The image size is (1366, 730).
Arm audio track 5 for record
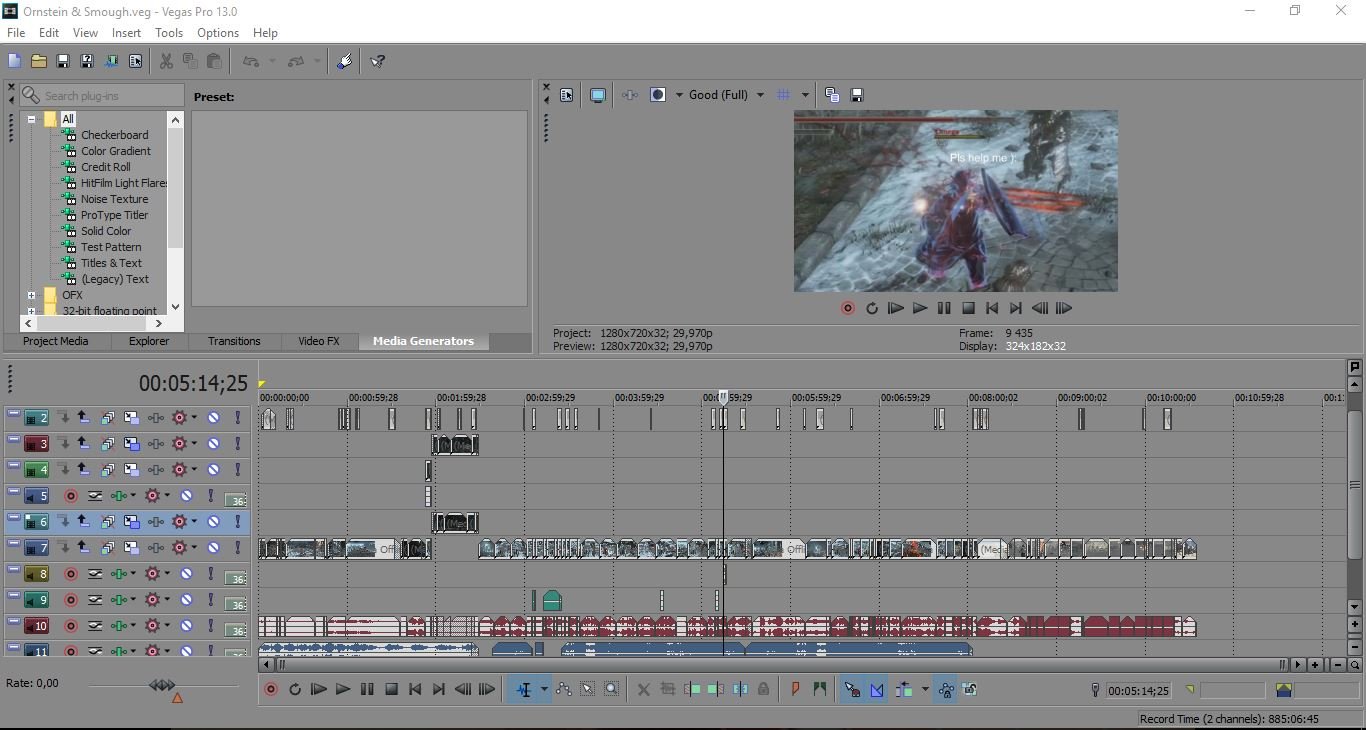[x=70, y=496]
